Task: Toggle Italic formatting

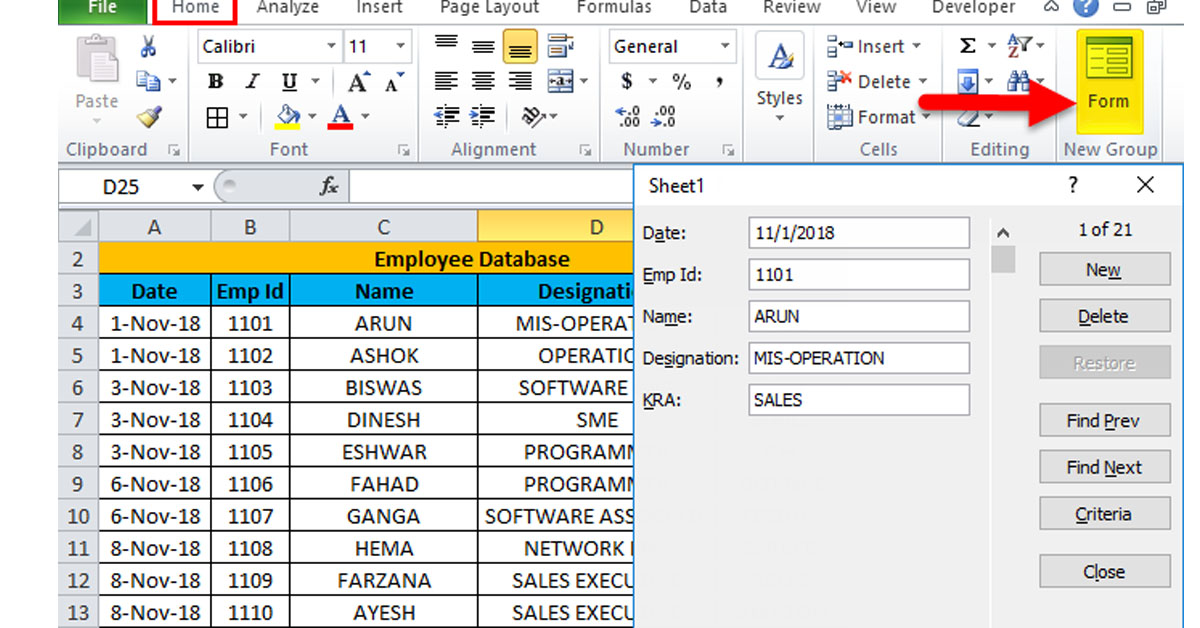Action: tap(252, 82)
